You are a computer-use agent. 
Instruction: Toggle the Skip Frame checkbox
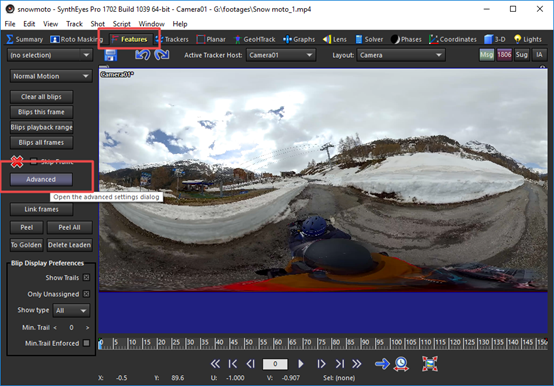coord(34,162)
